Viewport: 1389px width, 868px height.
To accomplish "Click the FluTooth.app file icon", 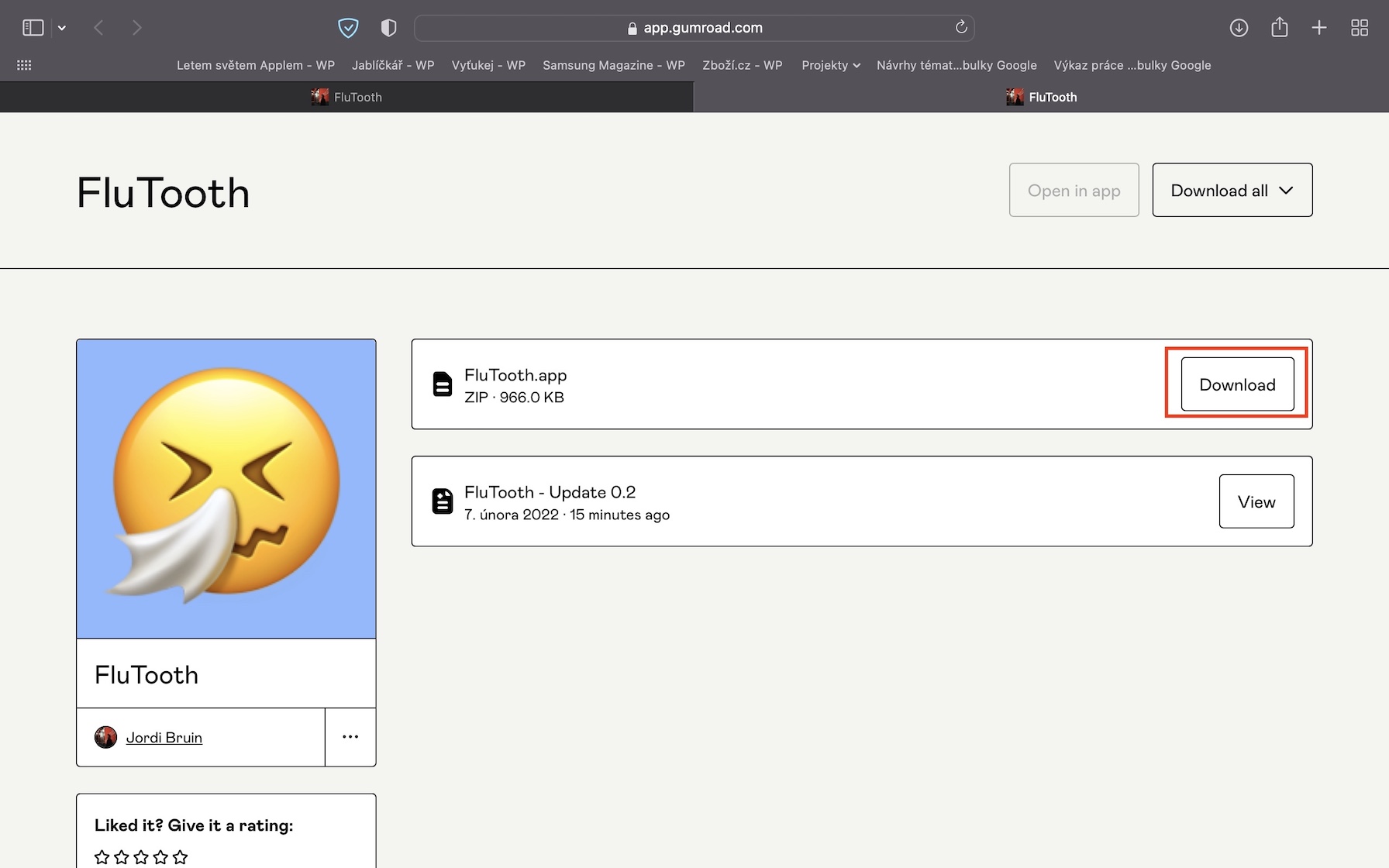I will coord(443,384).
